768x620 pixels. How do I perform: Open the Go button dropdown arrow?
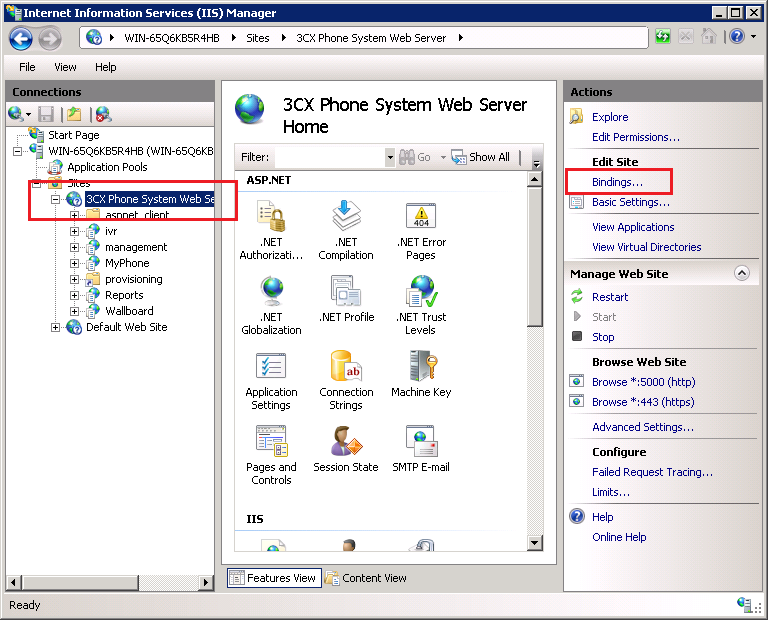pos(443,157)
